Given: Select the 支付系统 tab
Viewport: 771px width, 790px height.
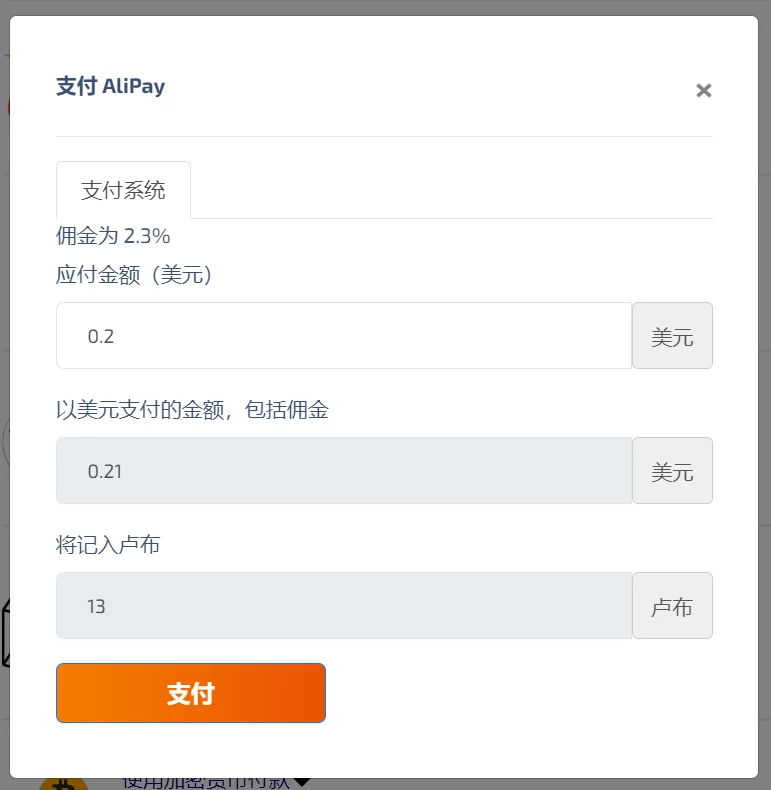Looking at the screenshot, I should click(x=123, y=190).
